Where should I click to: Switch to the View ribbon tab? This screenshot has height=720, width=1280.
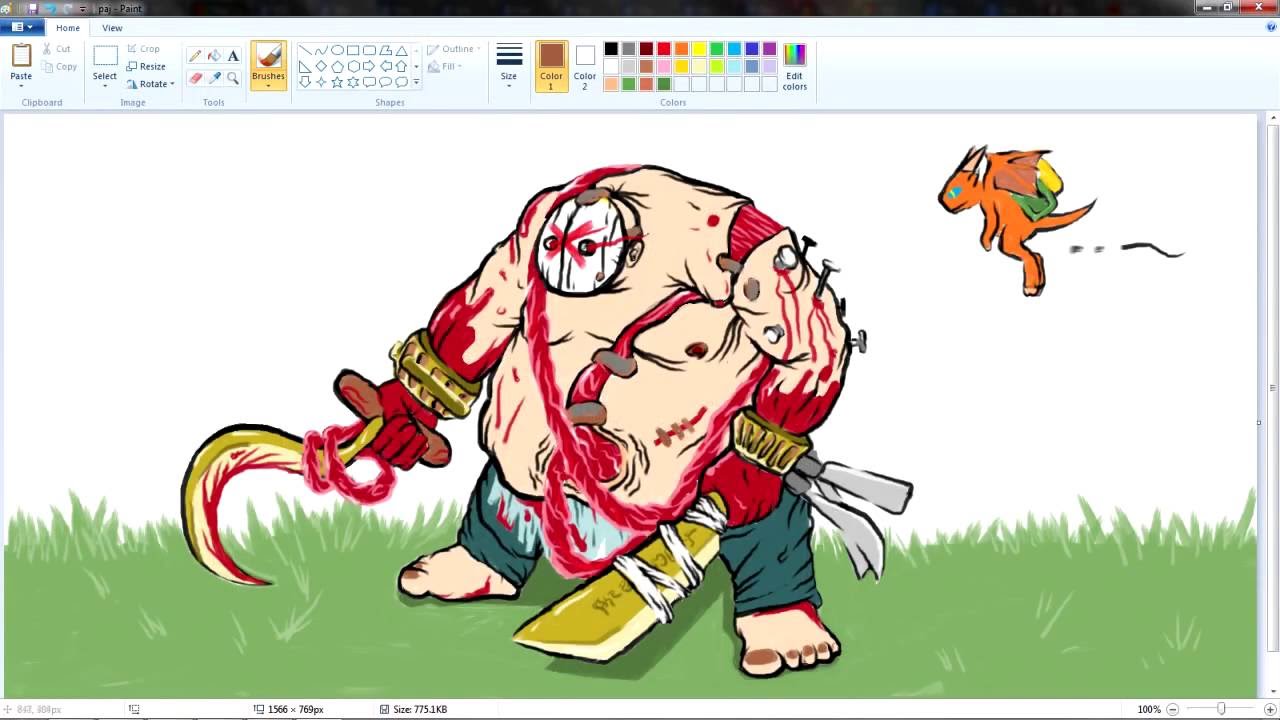coord(112,28)
